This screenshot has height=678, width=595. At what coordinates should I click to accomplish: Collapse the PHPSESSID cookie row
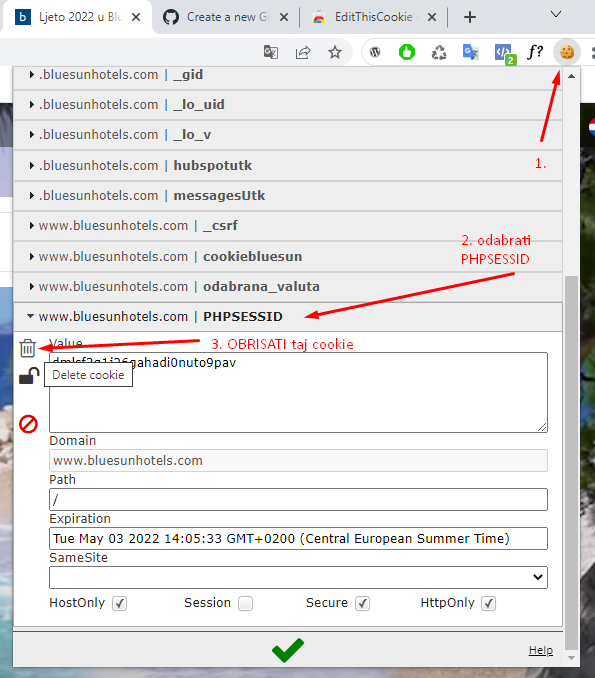[x=288, y=317]
